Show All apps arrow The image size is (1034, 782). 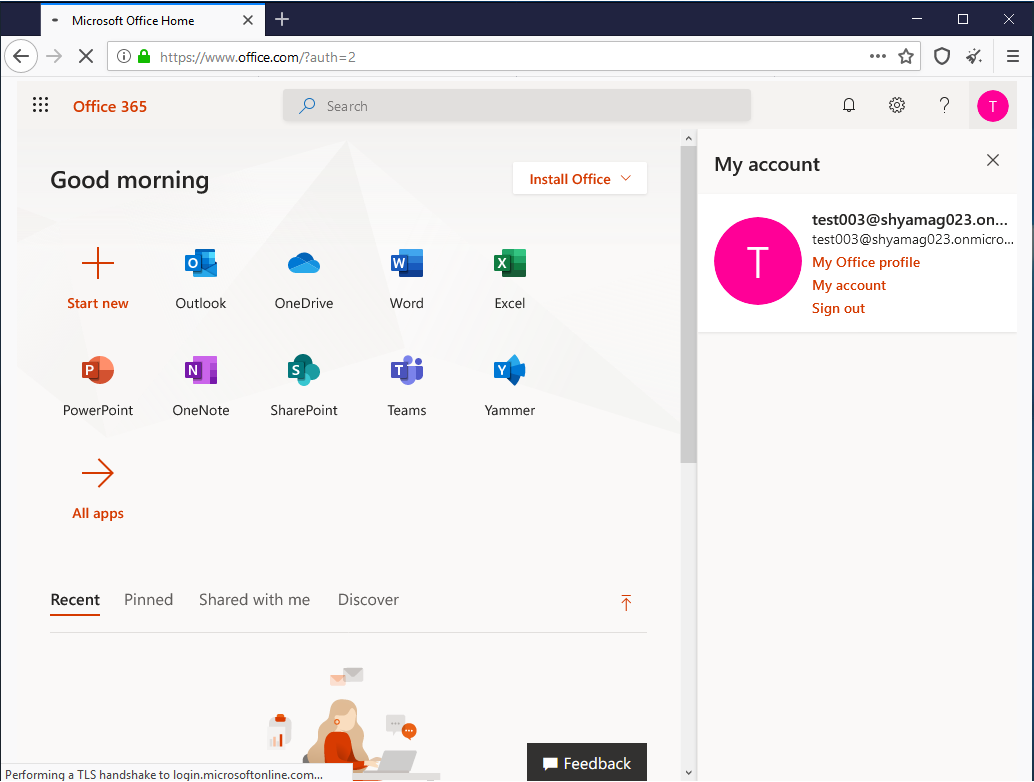(98, 473)
